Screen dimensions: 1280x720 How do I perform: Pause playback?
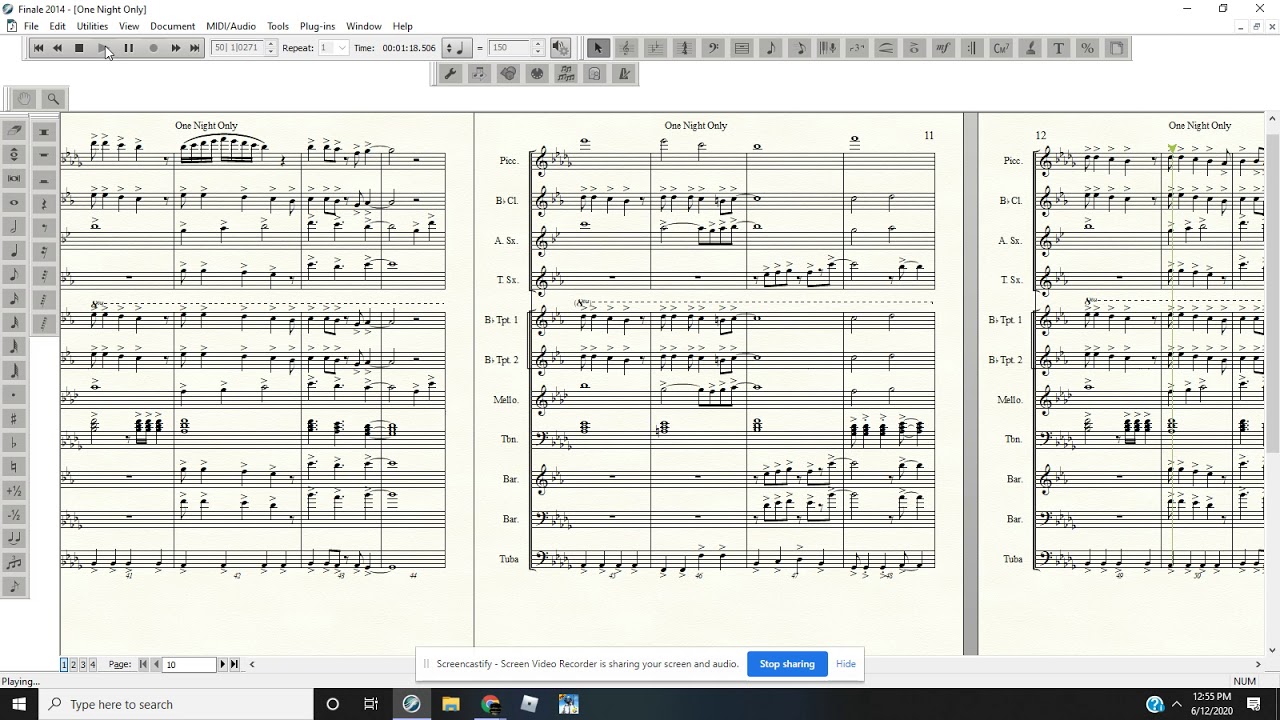pos(128,48)
